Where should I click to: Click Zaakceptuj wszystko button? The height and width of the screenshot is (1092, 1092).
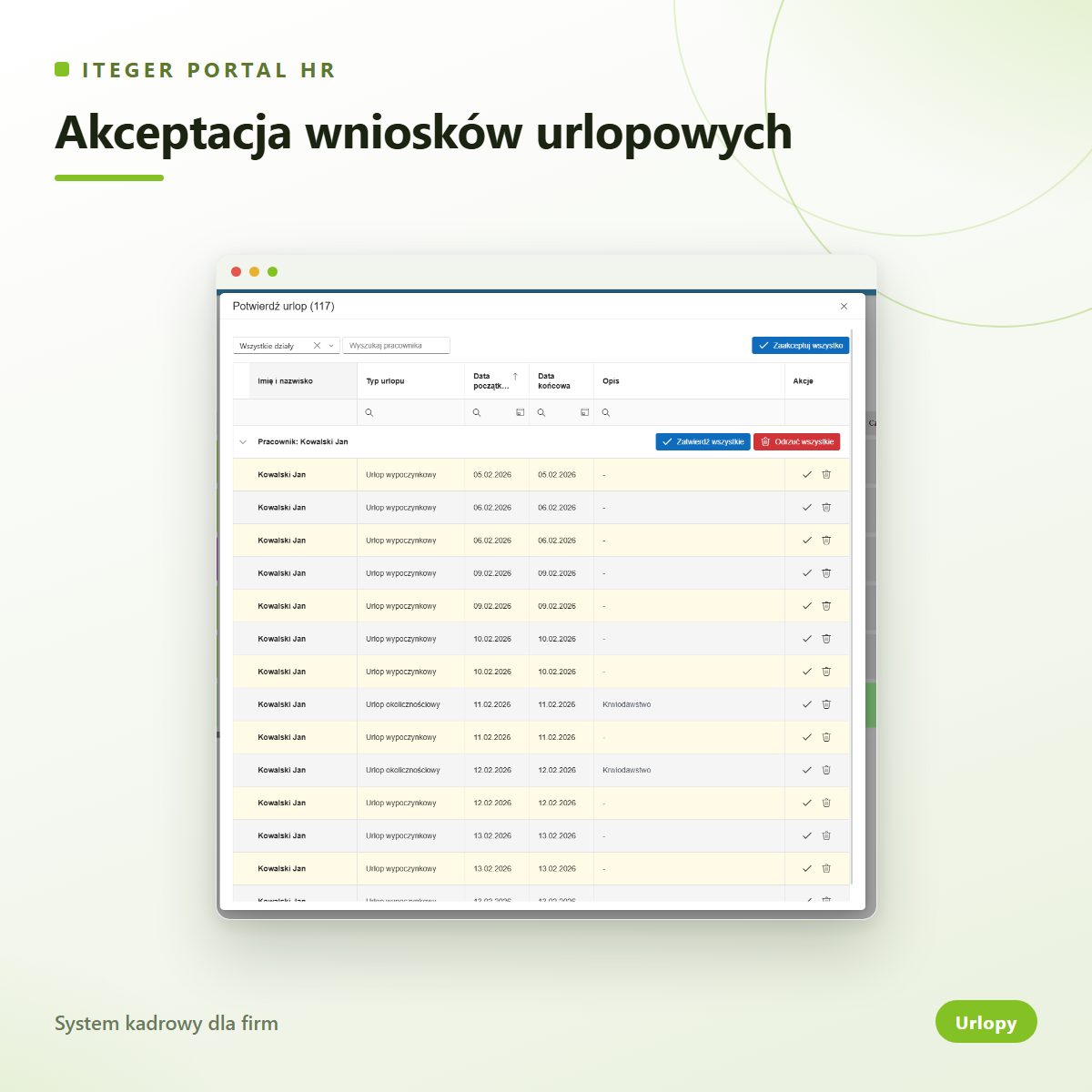pos(801,346)
